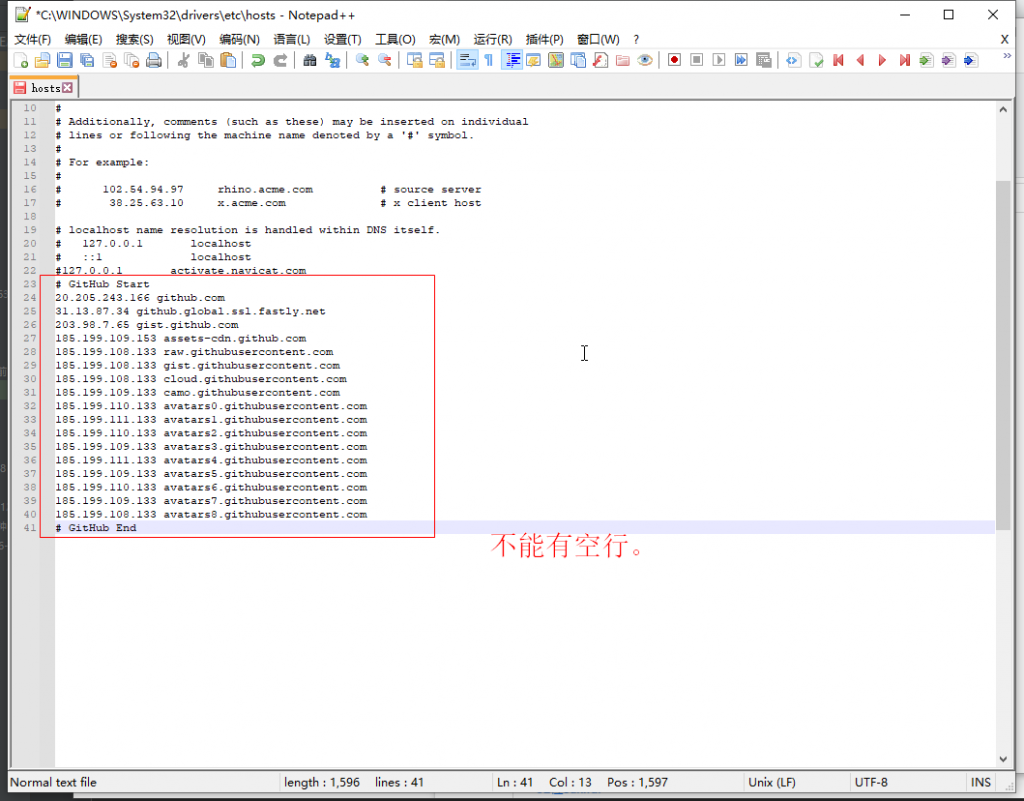
Task: Toggle indent guide toolbar button
Action: pos(512,60)
